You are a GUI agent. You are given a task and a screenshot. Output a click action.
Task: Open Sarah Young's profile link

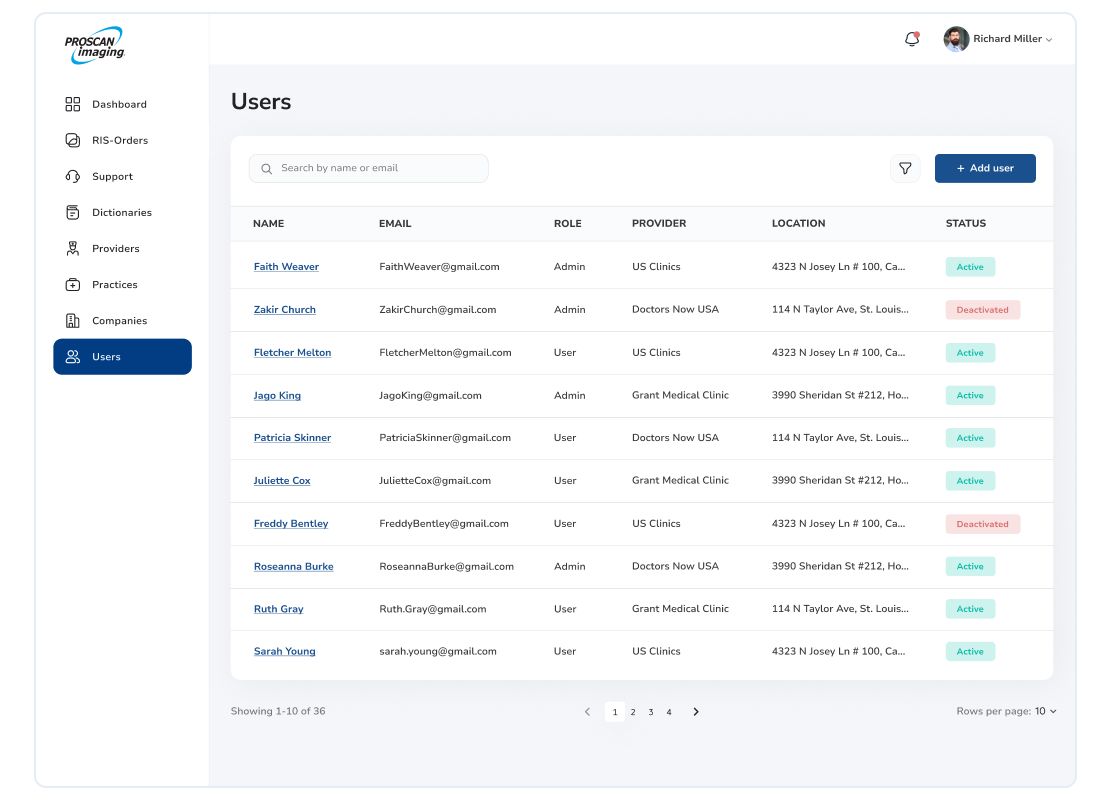284,651
